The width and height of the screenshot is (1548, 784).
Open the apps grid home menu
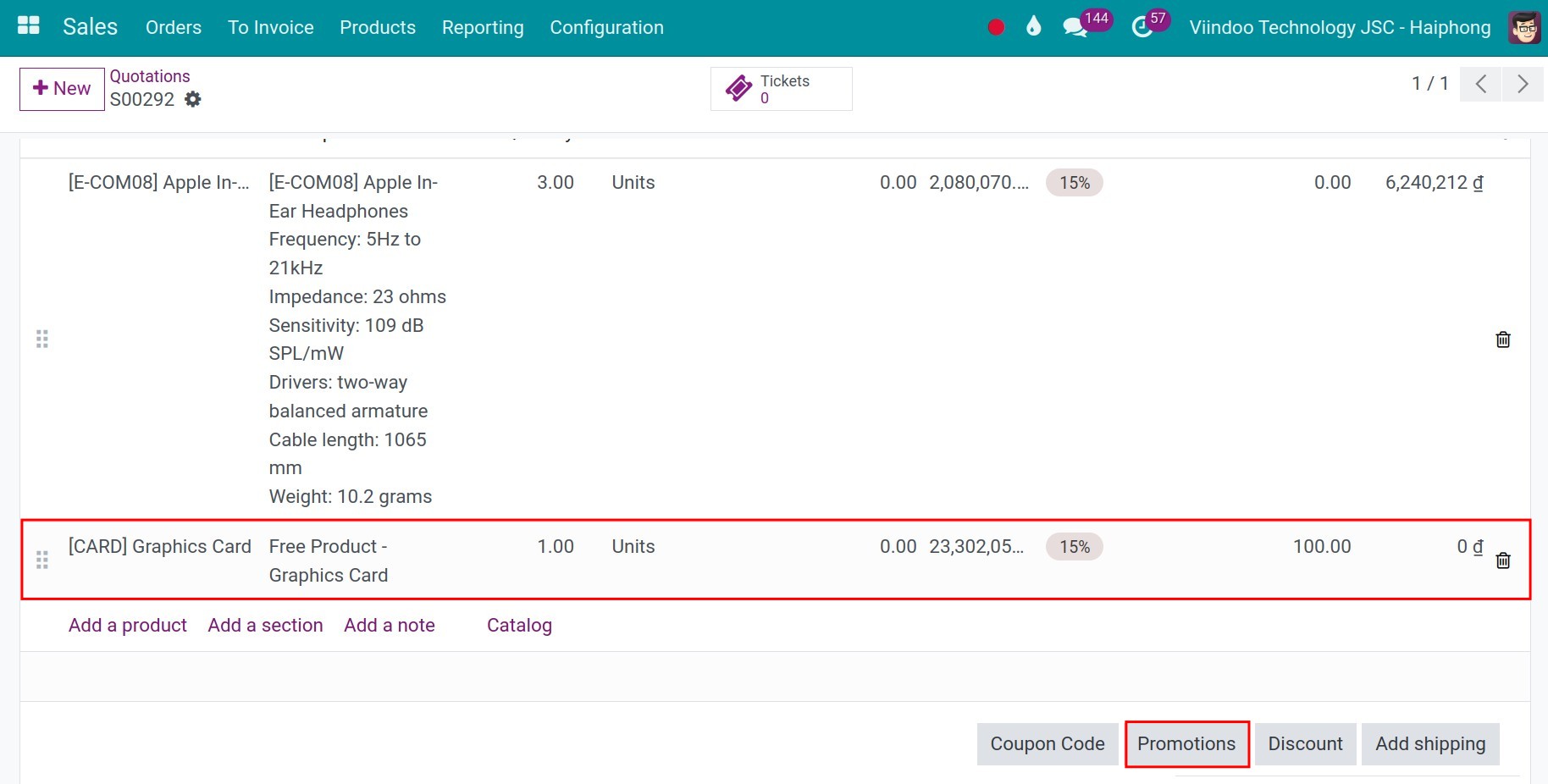(29, 26)
